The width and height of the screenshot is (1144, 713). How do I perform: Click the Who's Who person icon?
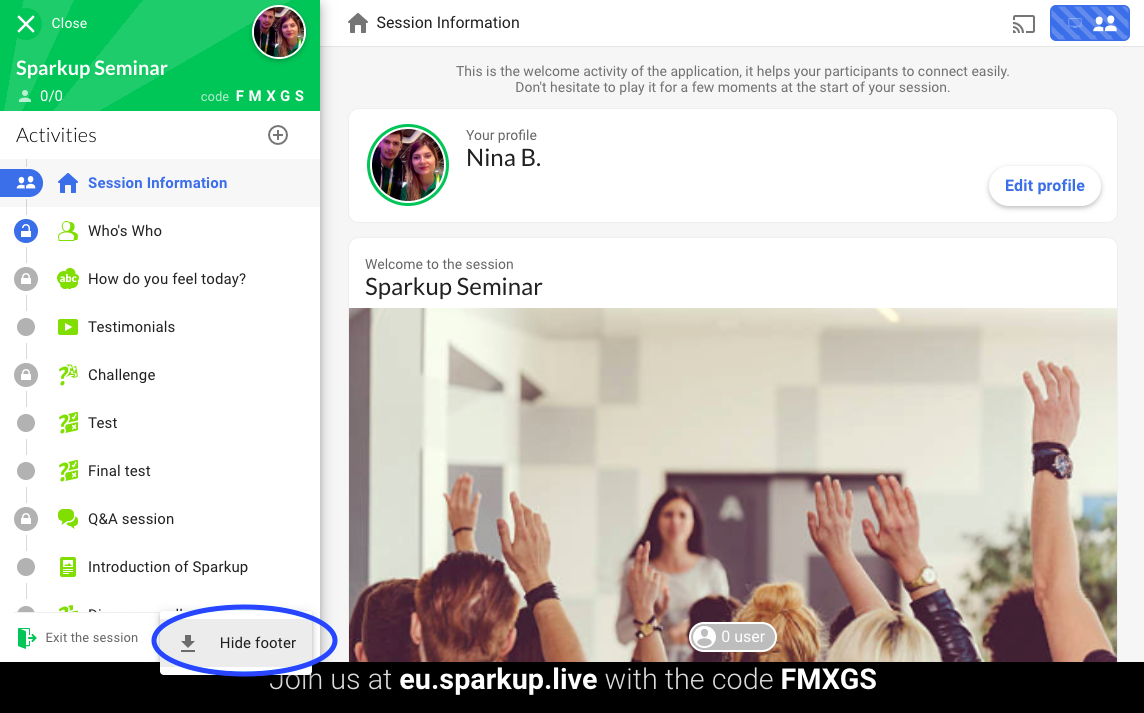tap(68, 231)
